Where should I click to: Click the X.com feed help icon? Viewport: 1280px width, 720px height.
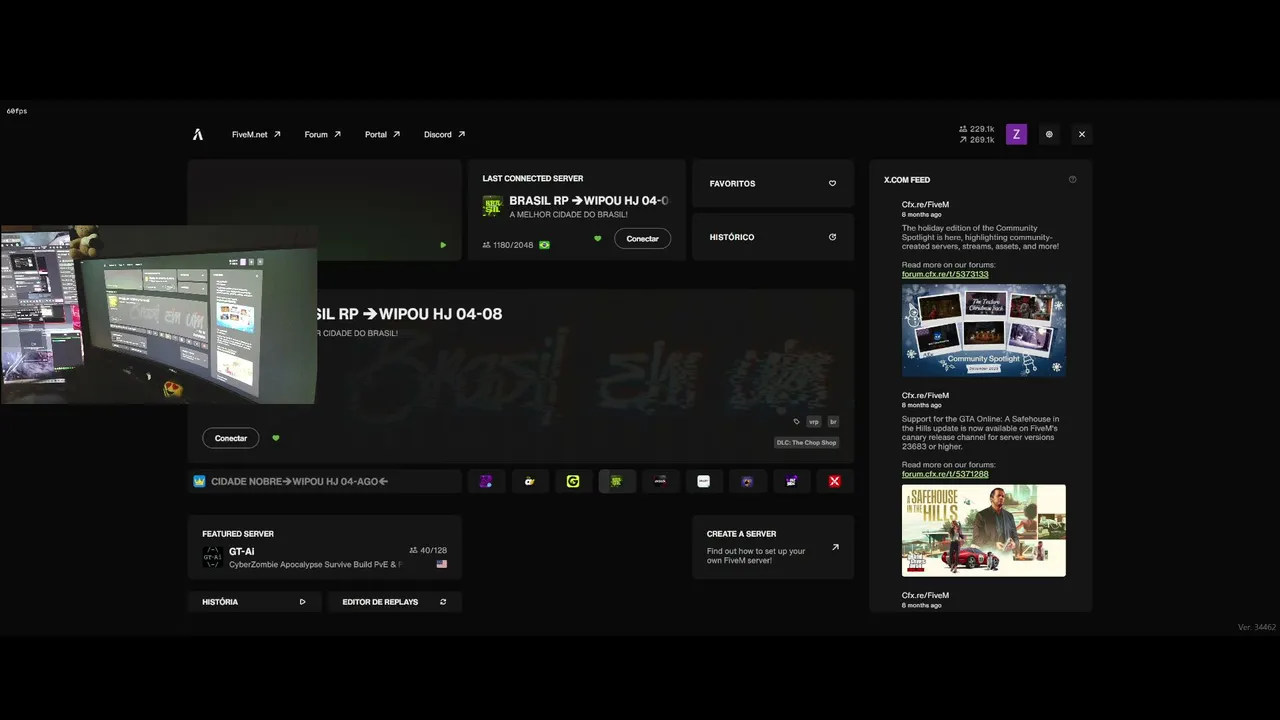pyautogui.click(x=1073, y=180)
